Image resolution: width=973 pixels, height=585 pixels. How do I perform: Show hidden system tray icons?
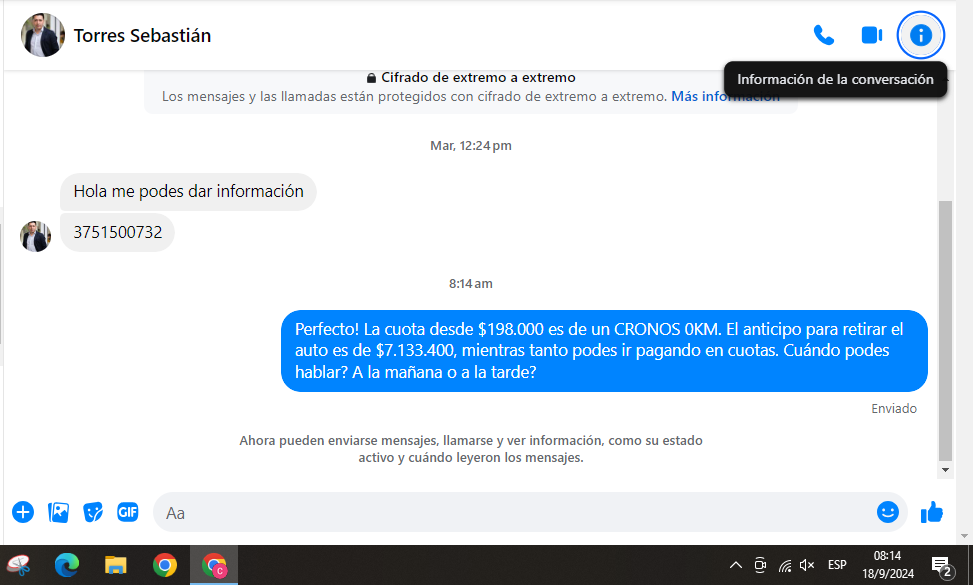736,565
